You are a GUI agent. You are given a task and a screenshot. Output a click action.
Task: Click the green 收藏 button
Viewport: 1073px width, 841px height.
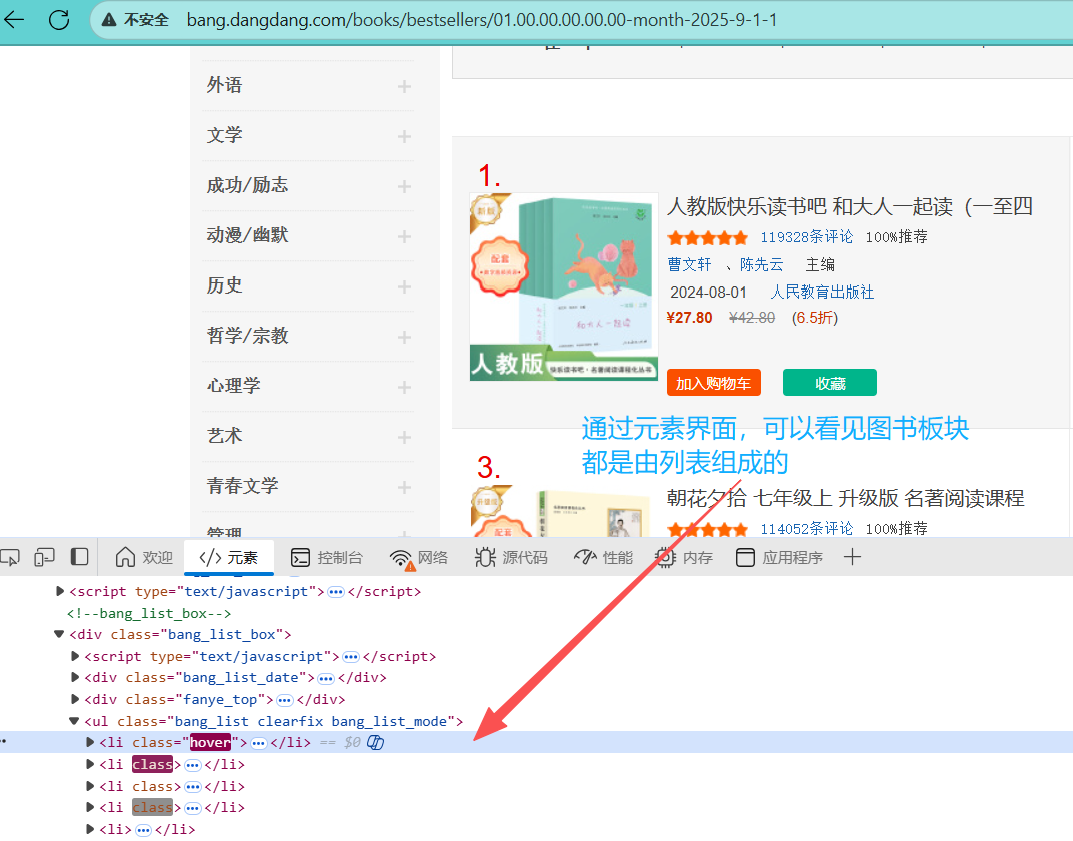[830, 383]
